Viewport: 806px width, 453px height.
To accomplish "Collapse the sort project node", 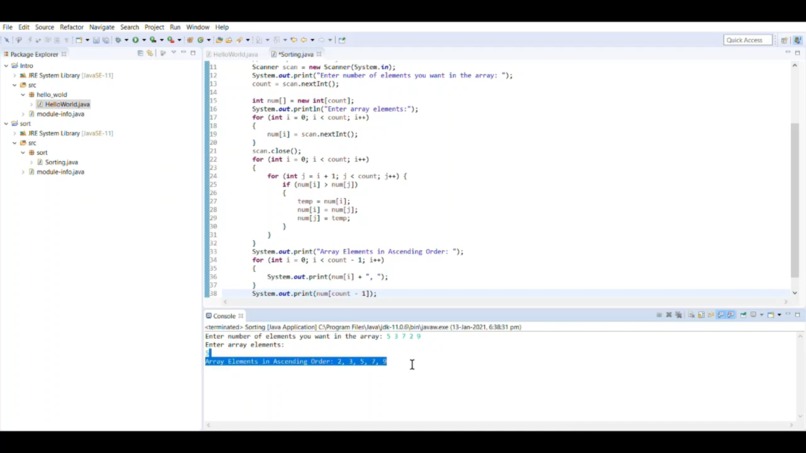I will (x=6, y=124).
